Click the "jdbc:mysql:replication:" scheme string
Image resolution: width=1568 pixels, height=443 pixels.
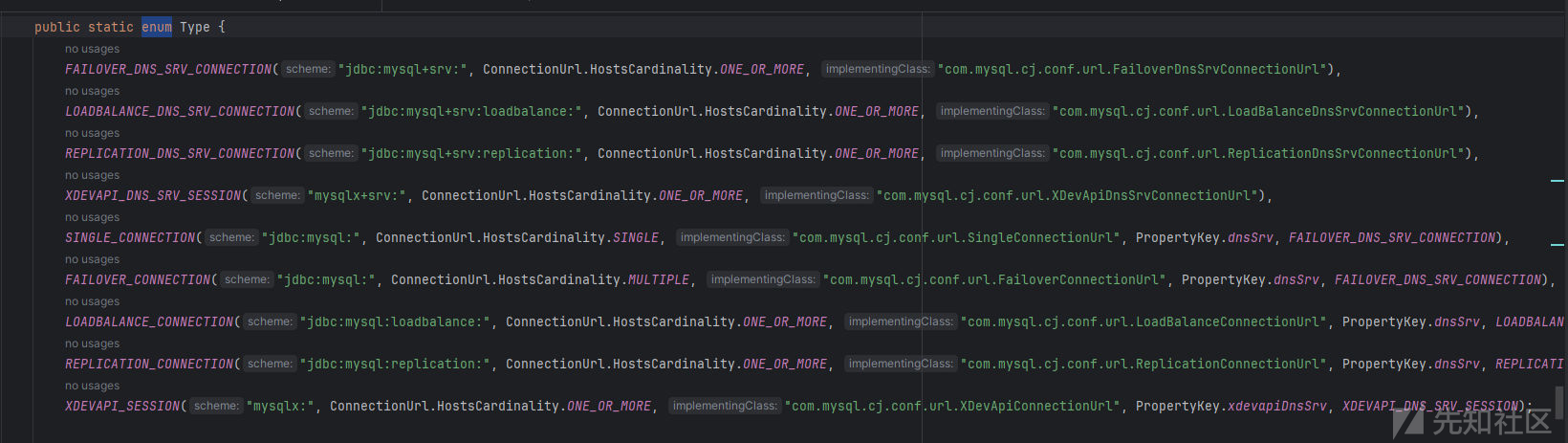[395, 364]
